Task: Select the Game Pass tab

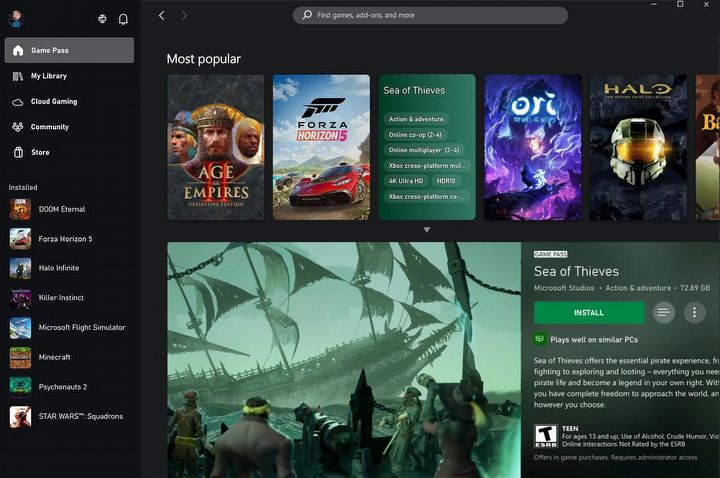Action: [69, 50]
